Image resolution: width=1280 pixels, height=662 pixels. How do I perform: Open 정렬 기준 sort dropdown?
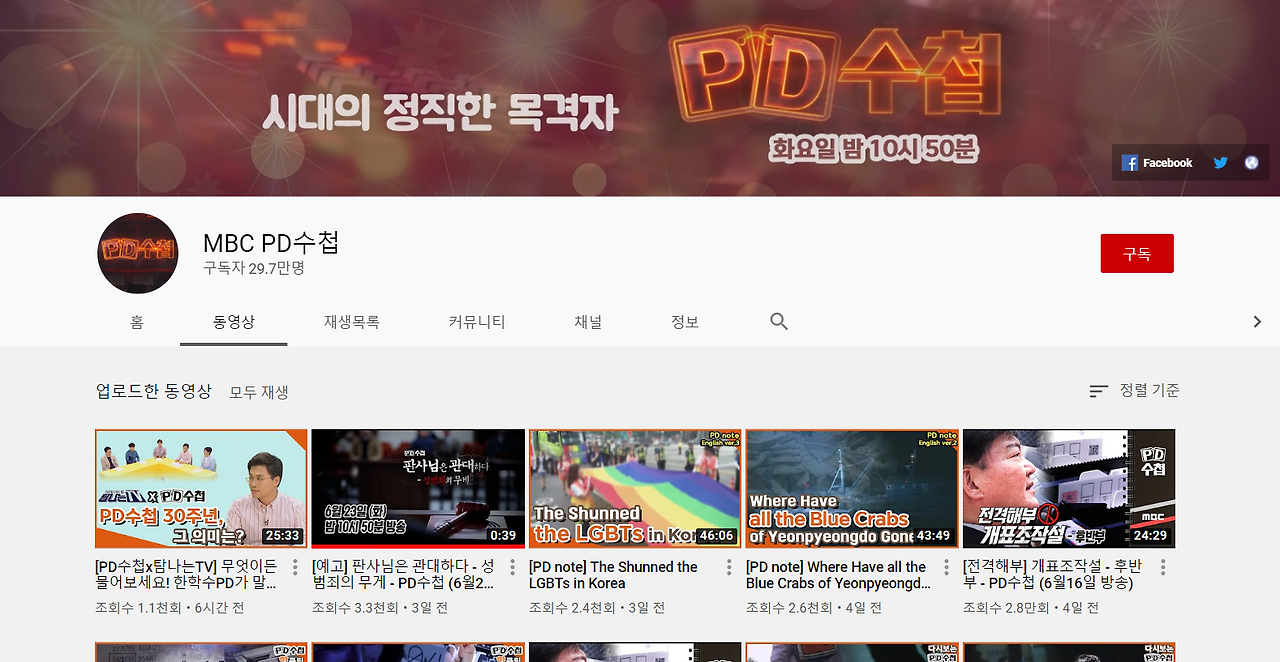[1134, 391]
